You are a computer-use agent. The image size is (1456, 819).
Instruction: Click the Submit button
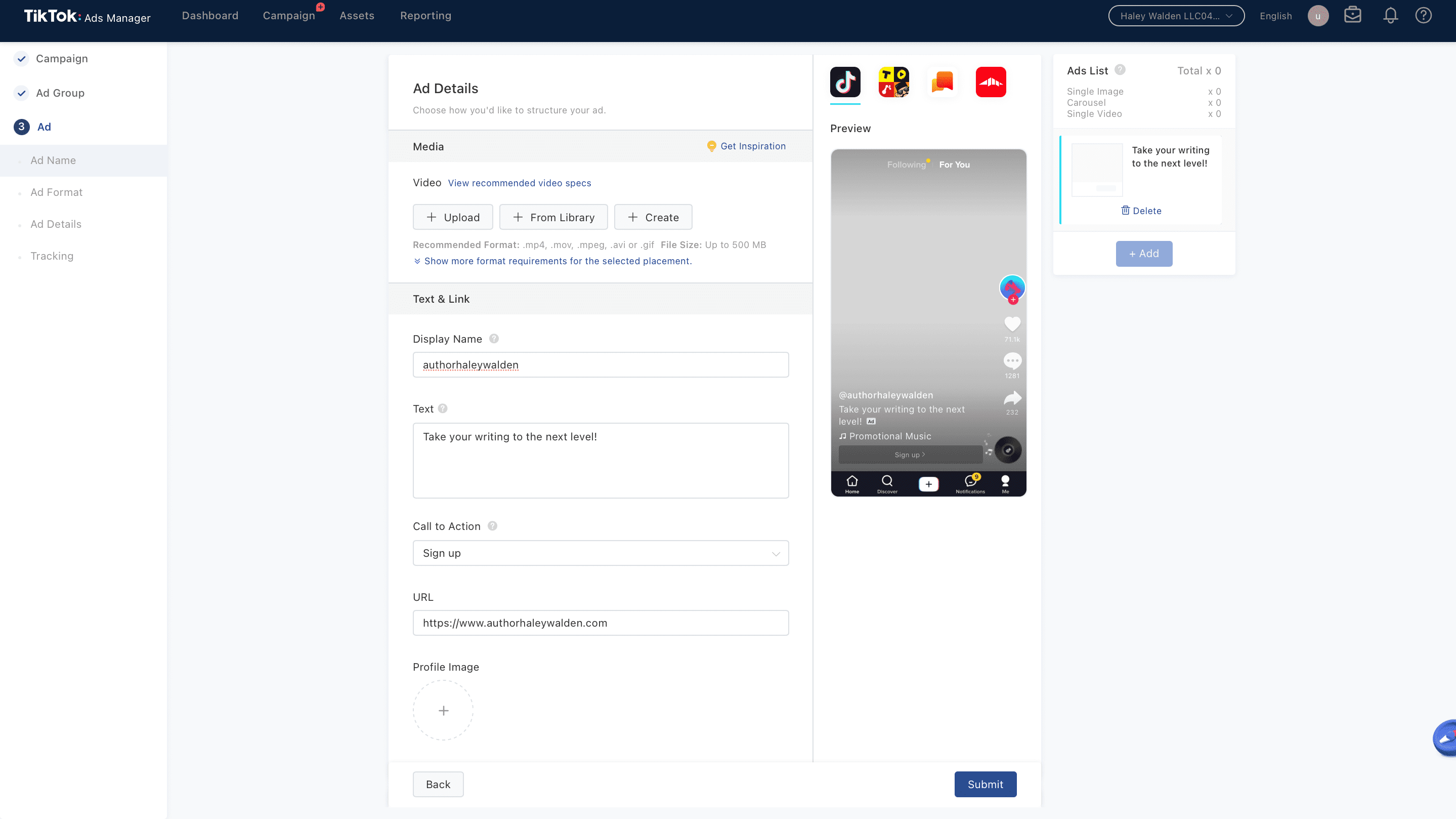pyautogui.click(x=984, y=784)
